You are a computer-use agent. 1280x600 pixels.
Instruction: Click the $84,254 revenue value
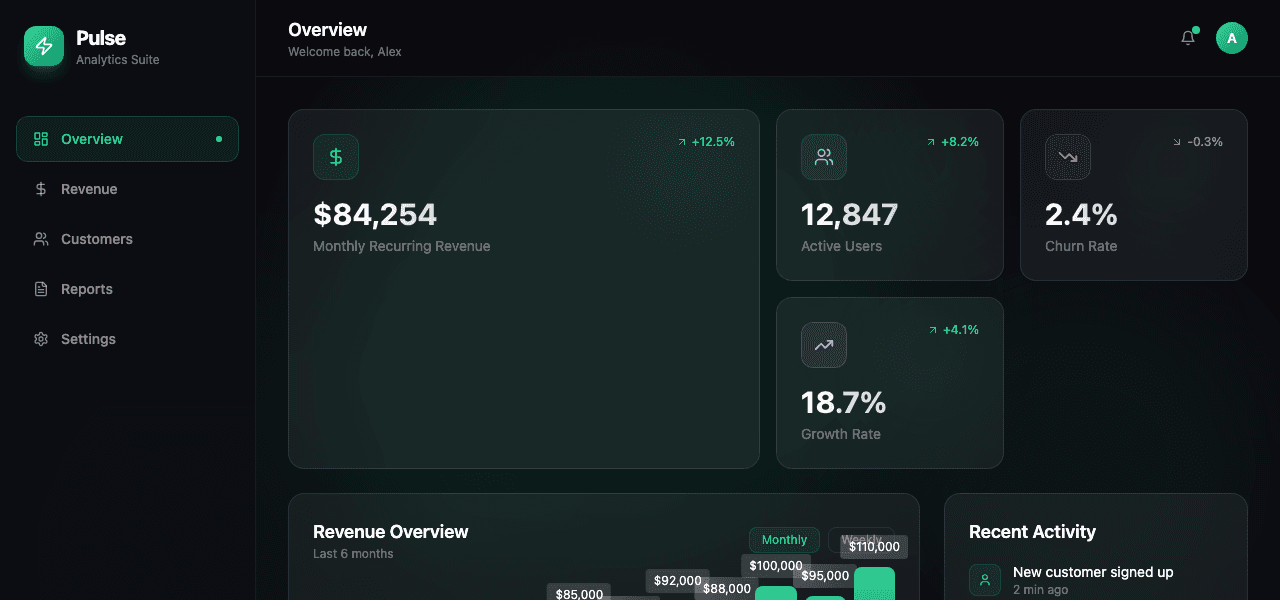point(375,214)
